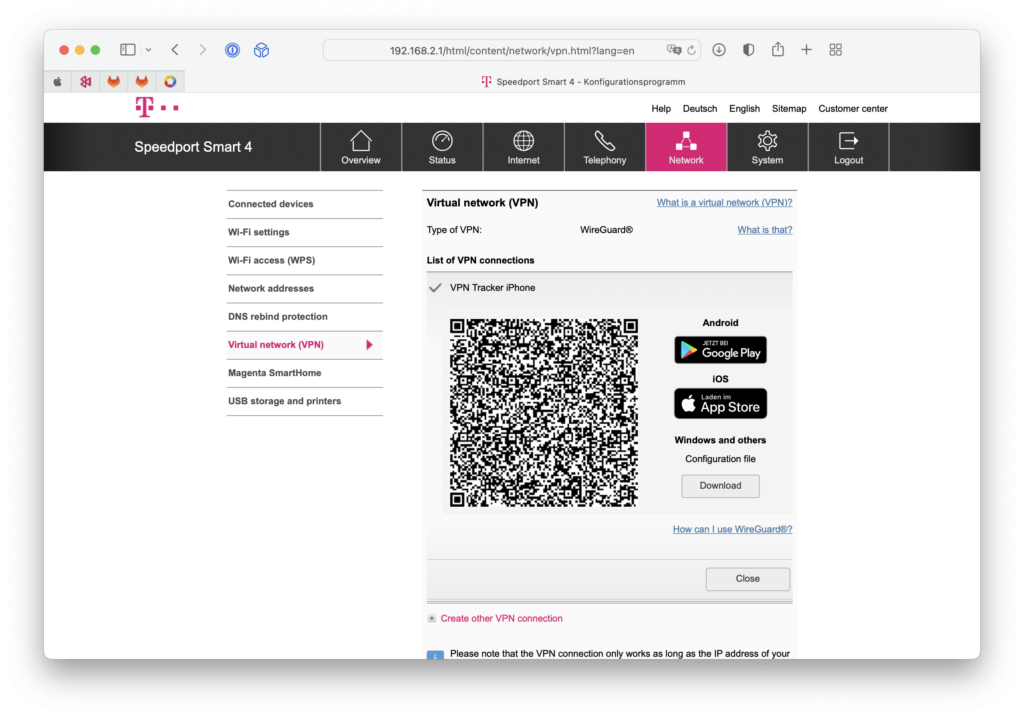This screenshot has height=717, width=1024.
Task: Show tab overview grid icon
Action: pos(835,50)
